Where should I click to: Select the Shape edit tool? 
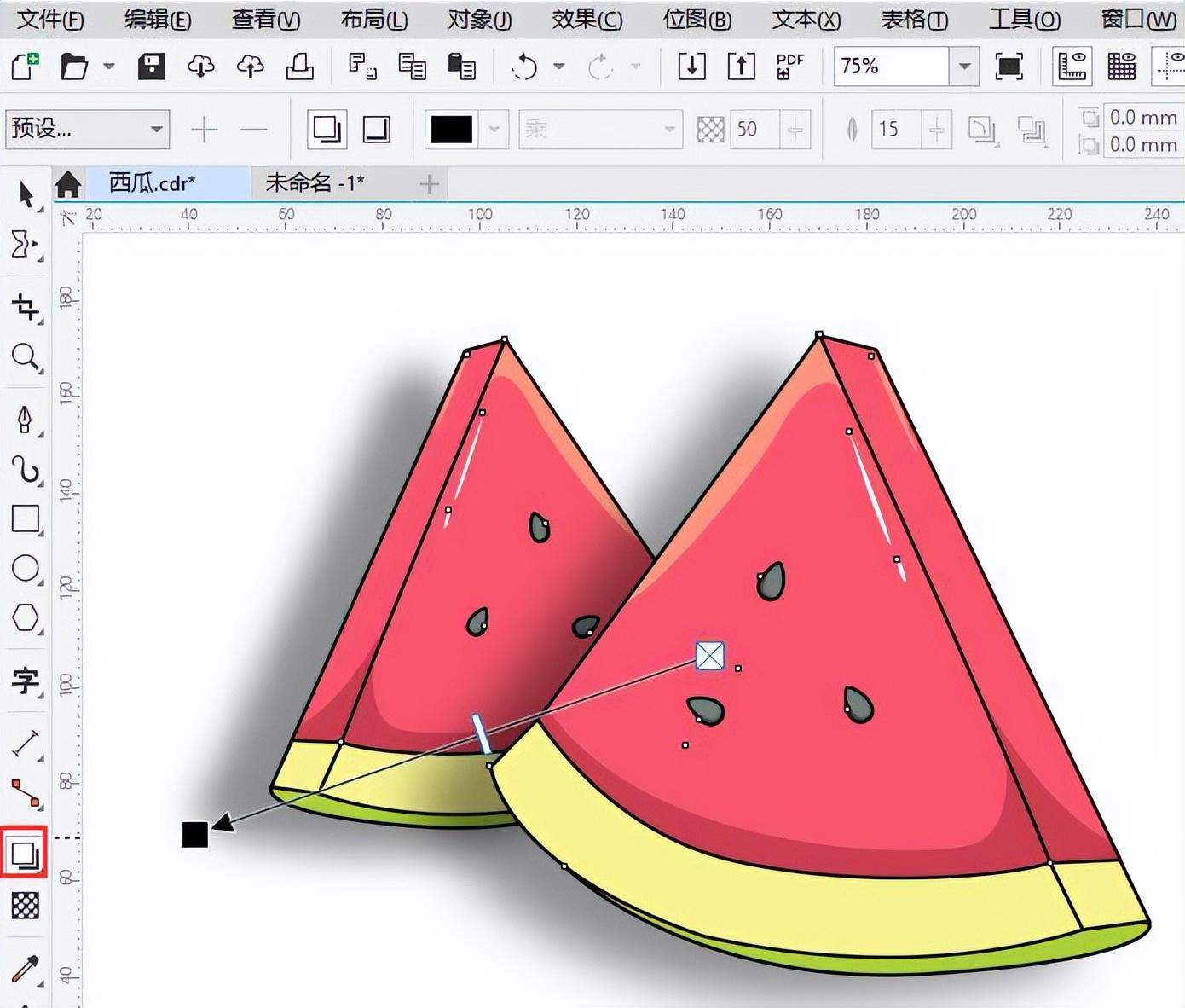pyautogui.click(x=26, y=246)
